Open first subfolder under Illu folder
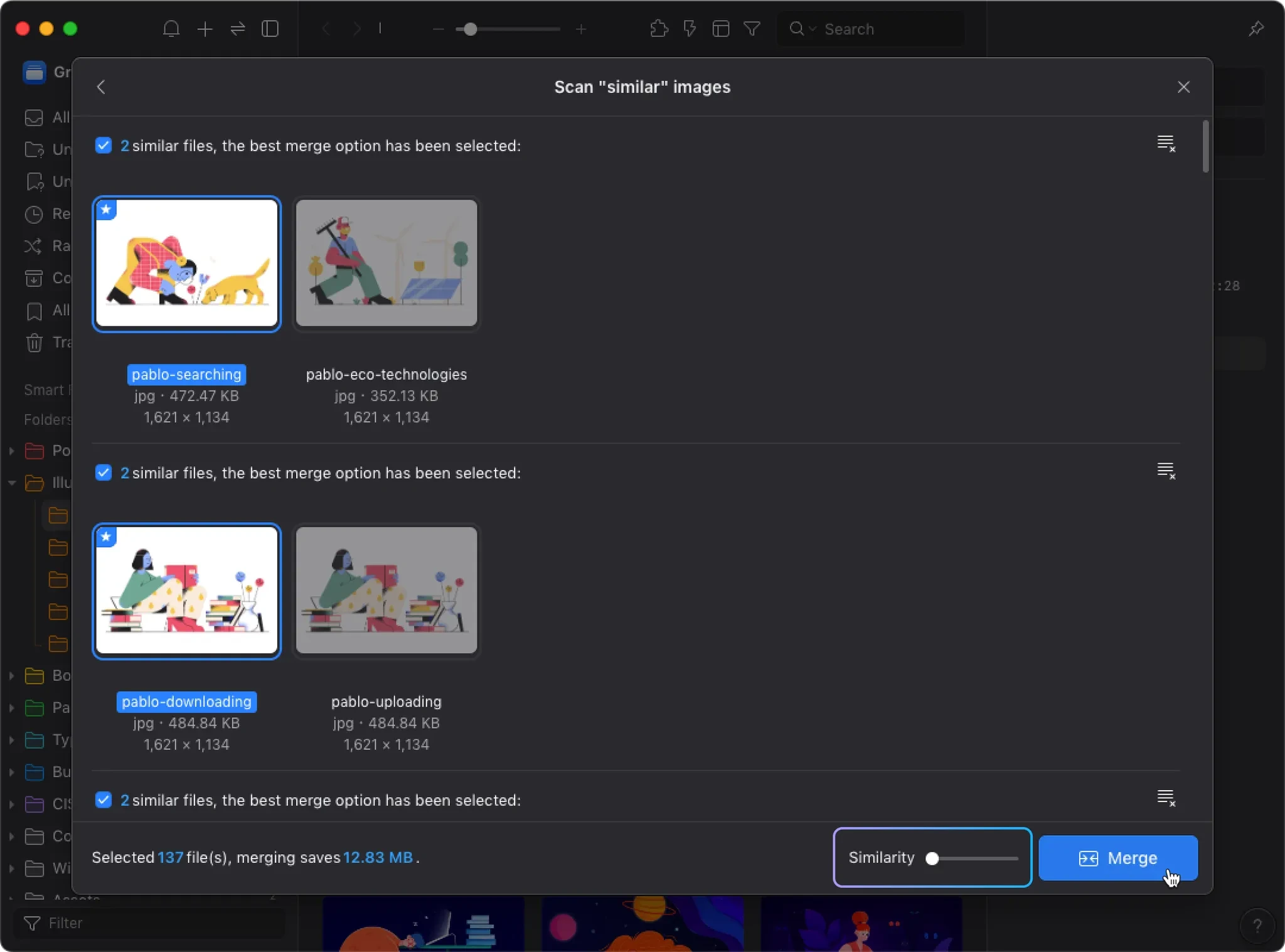This screenshot has width=1285, height=952. pyautogui.click(x=58, y=516)
